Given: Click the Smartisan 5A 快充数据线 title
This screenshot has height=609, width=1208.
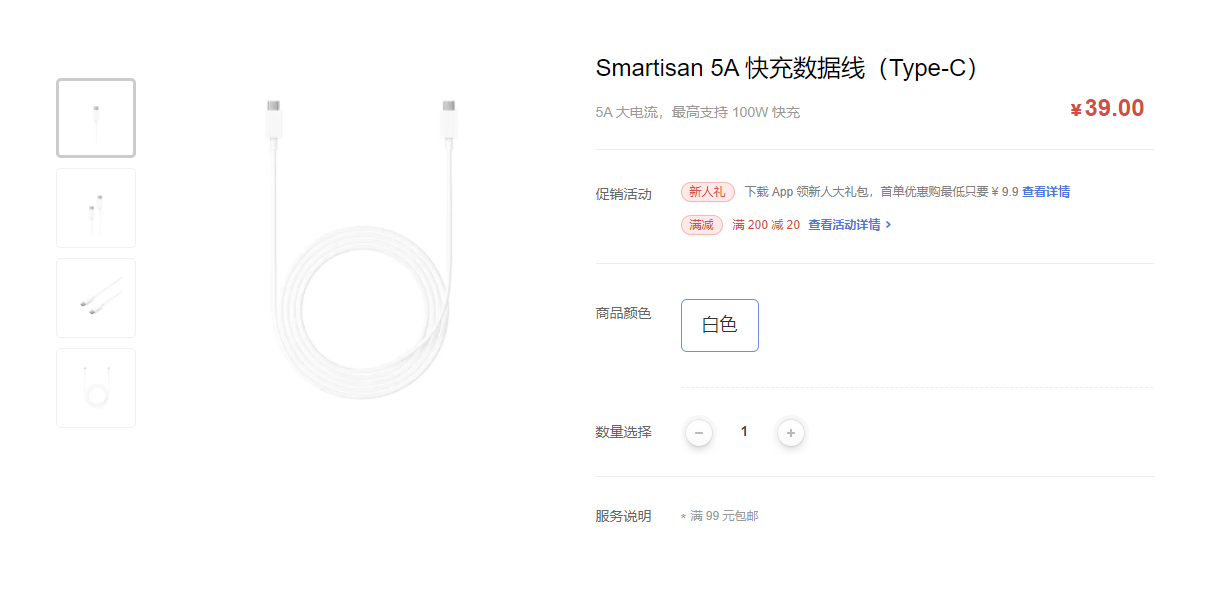Looking at the screenshot, I should (x=787, y=68).
